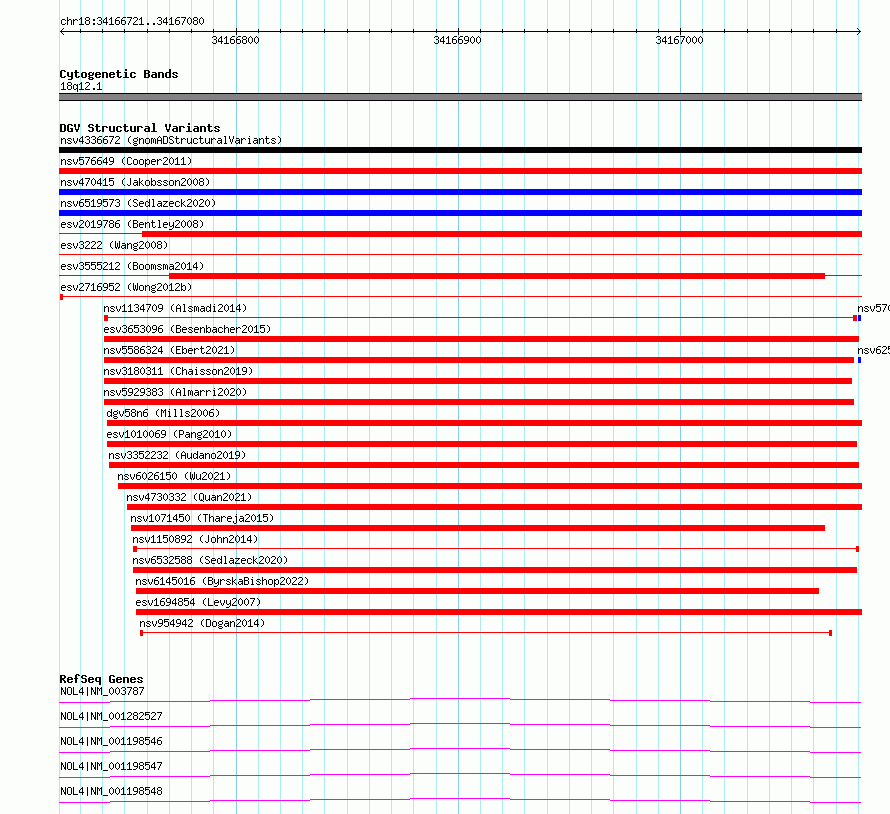Open nsv576649 (Cooper2011) variant label
This screenshot has width=890, height=814.
[126, 161]
